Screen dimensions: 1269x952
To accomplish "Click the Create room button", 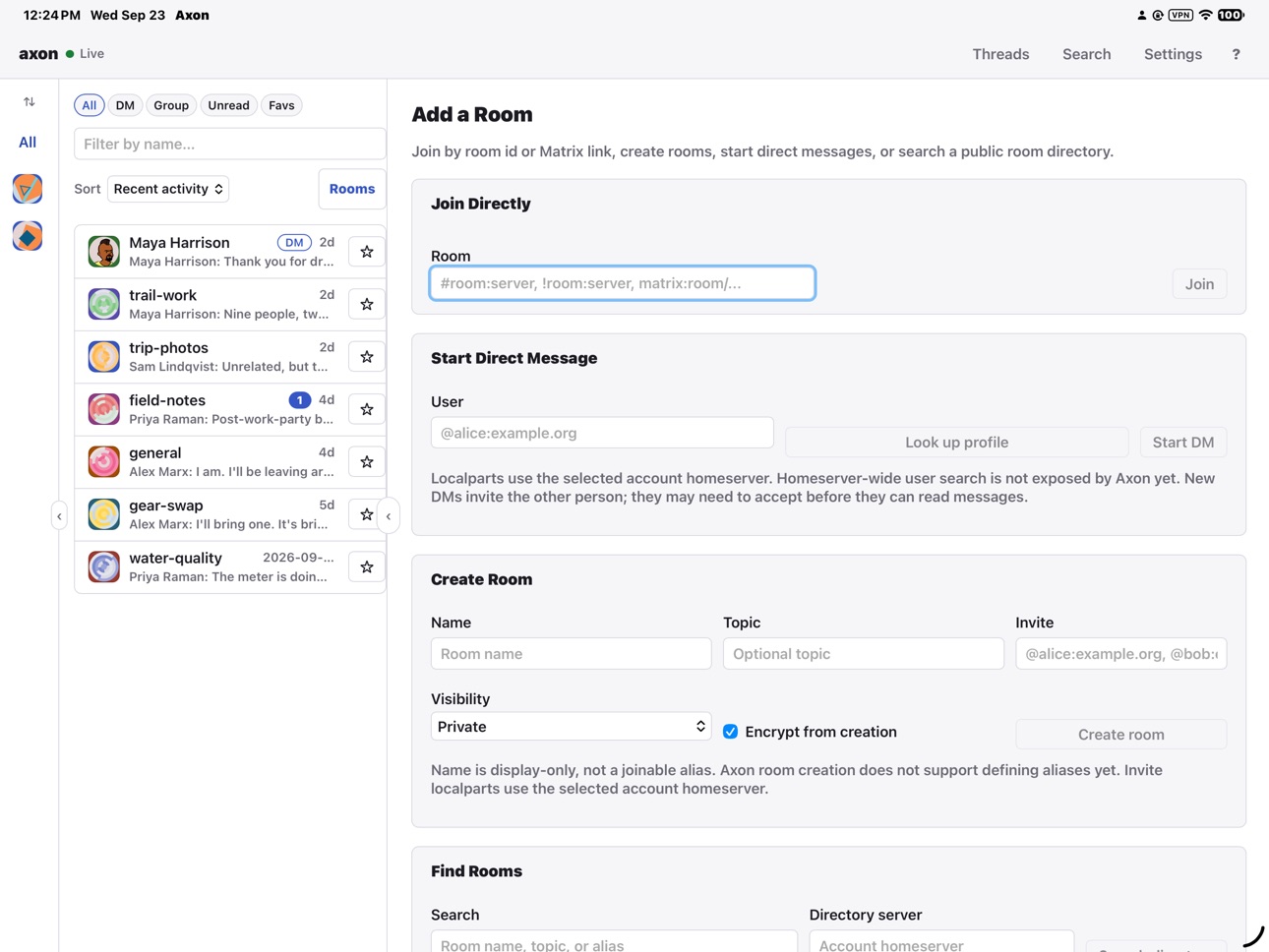I will 1120,735.
